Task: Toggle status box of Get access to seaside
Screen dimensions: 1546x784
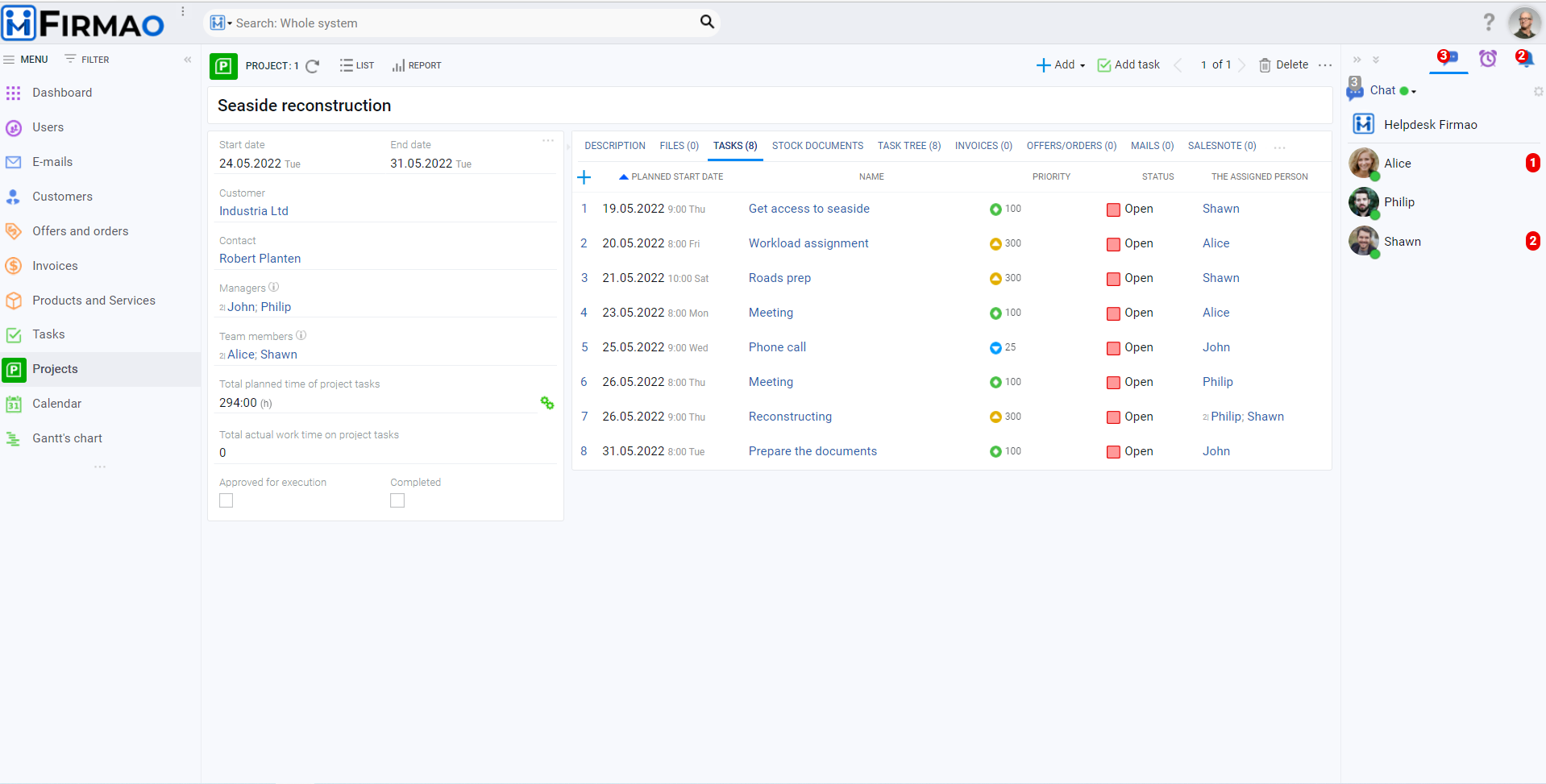Action: click(x=1113, y=209)
